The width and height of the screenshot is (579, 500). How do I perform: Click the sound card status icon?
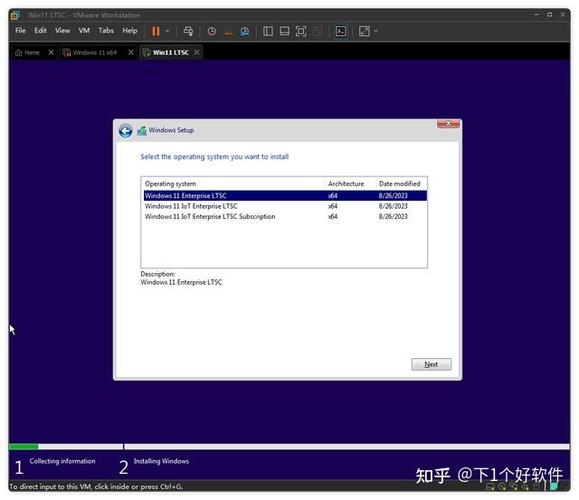click(525, 487)
